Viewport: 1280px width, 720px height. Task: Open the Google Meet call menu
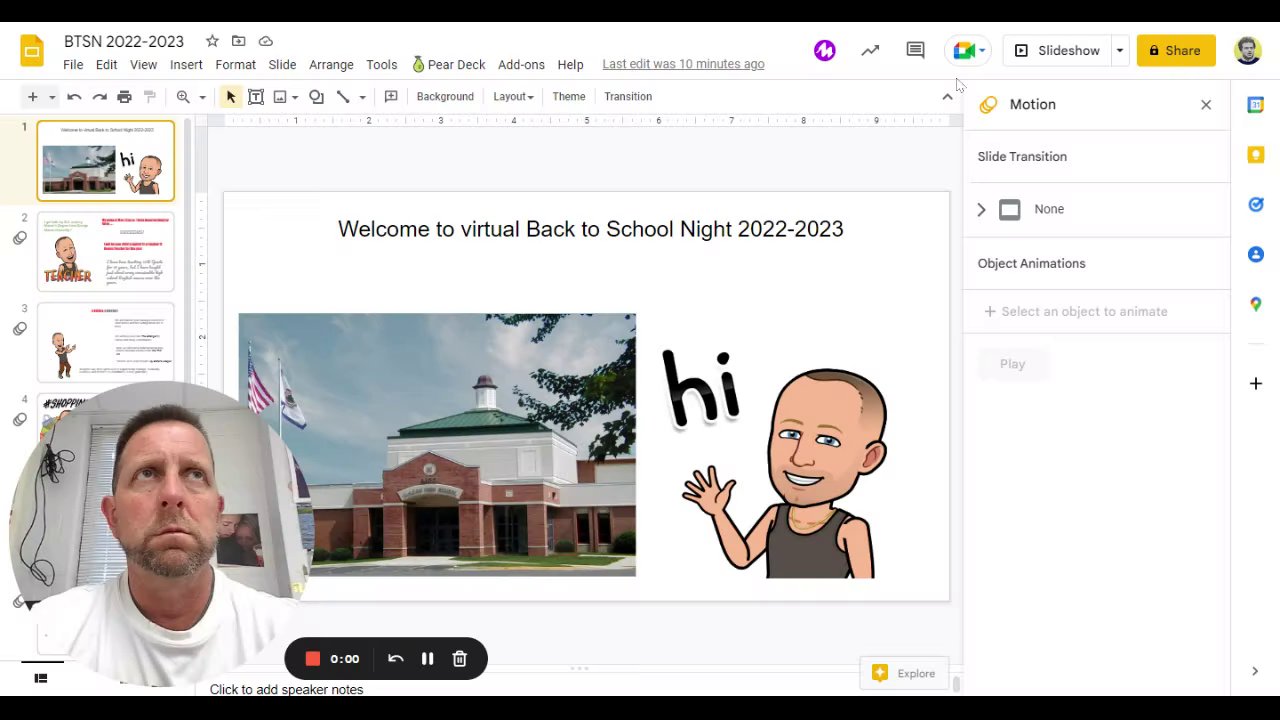coord(969,50)
